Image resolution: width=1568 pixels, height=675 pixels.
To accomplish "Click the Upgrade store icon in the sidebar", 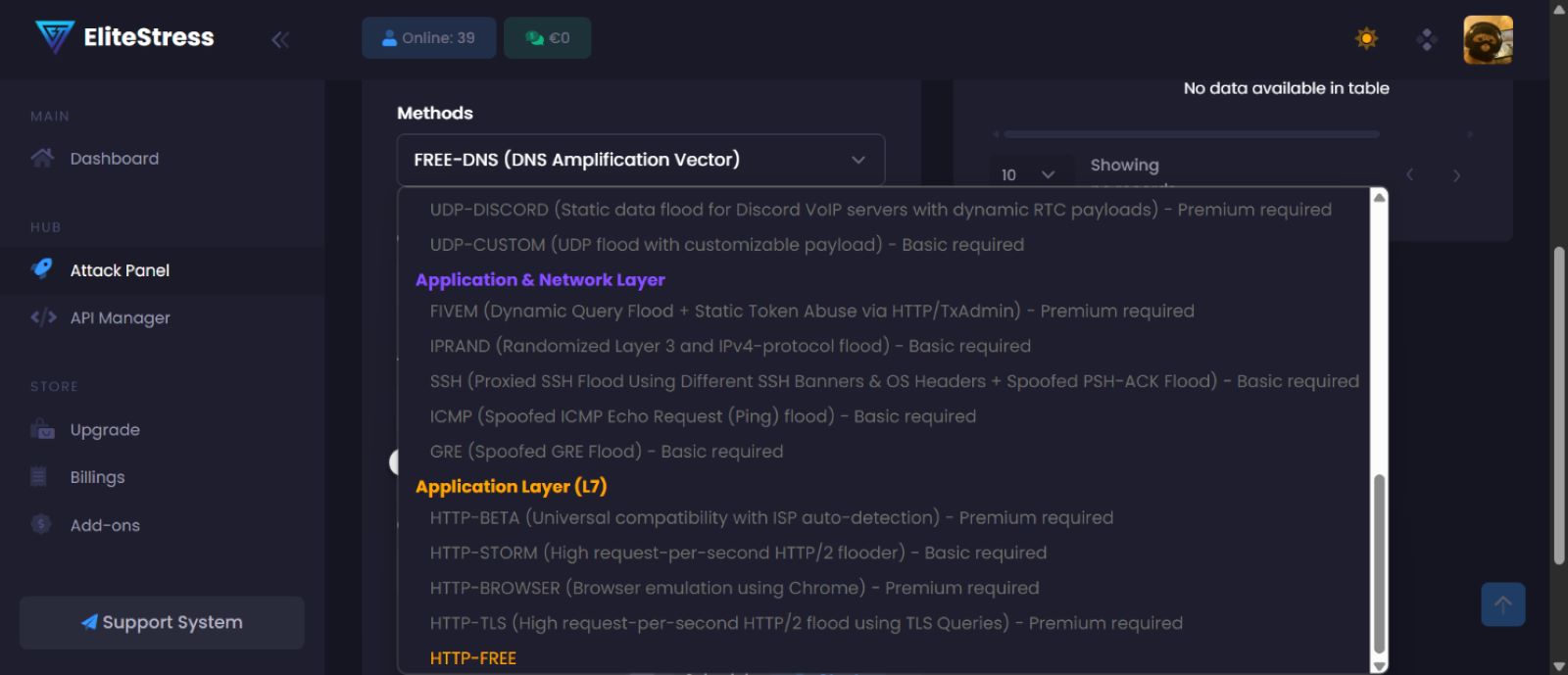I will tap(42, 429).
